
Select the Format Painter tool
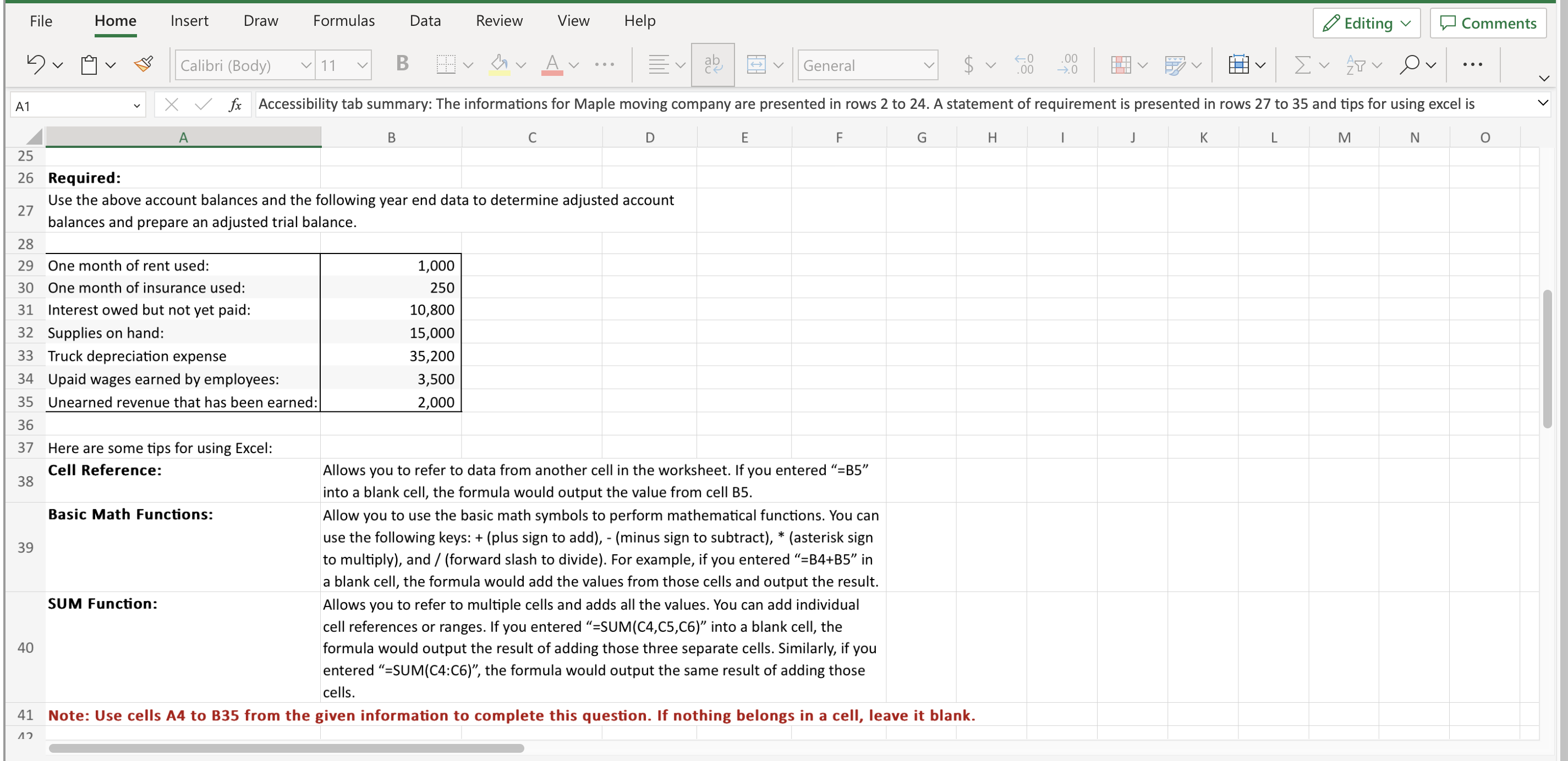pos(143,64)
